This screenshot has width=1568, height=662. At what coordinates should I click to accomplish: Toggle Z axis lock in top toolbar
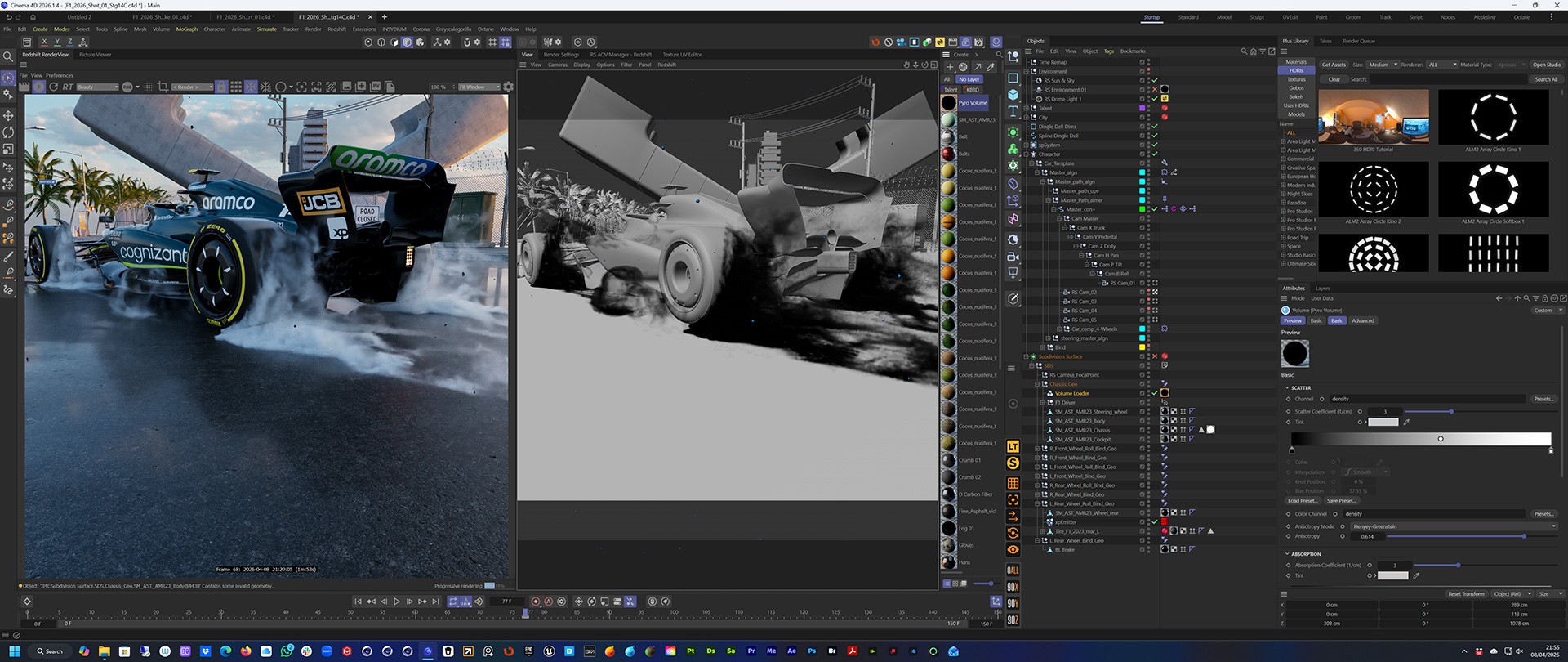point(70,42)
